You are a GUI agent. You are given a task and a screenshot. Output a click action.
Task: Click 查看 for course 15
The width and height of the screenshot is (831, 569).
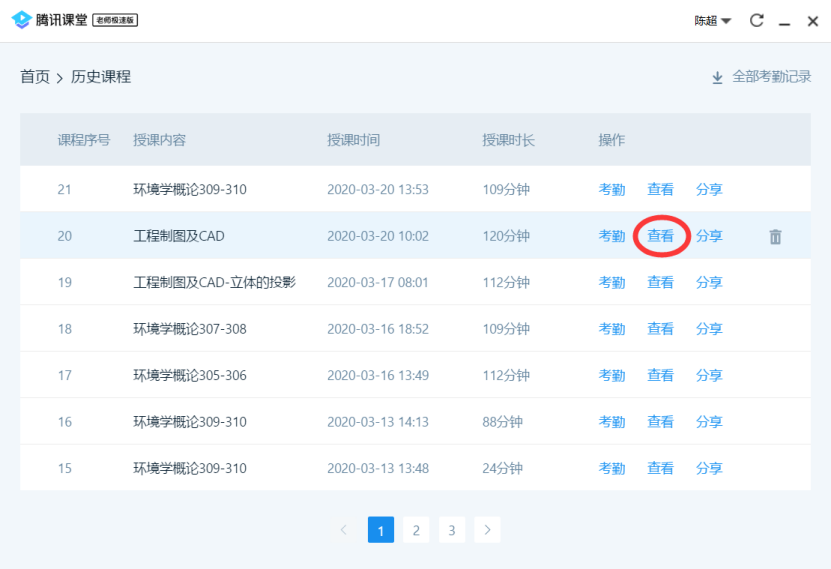pyautogui.click(x=660, y=468)
